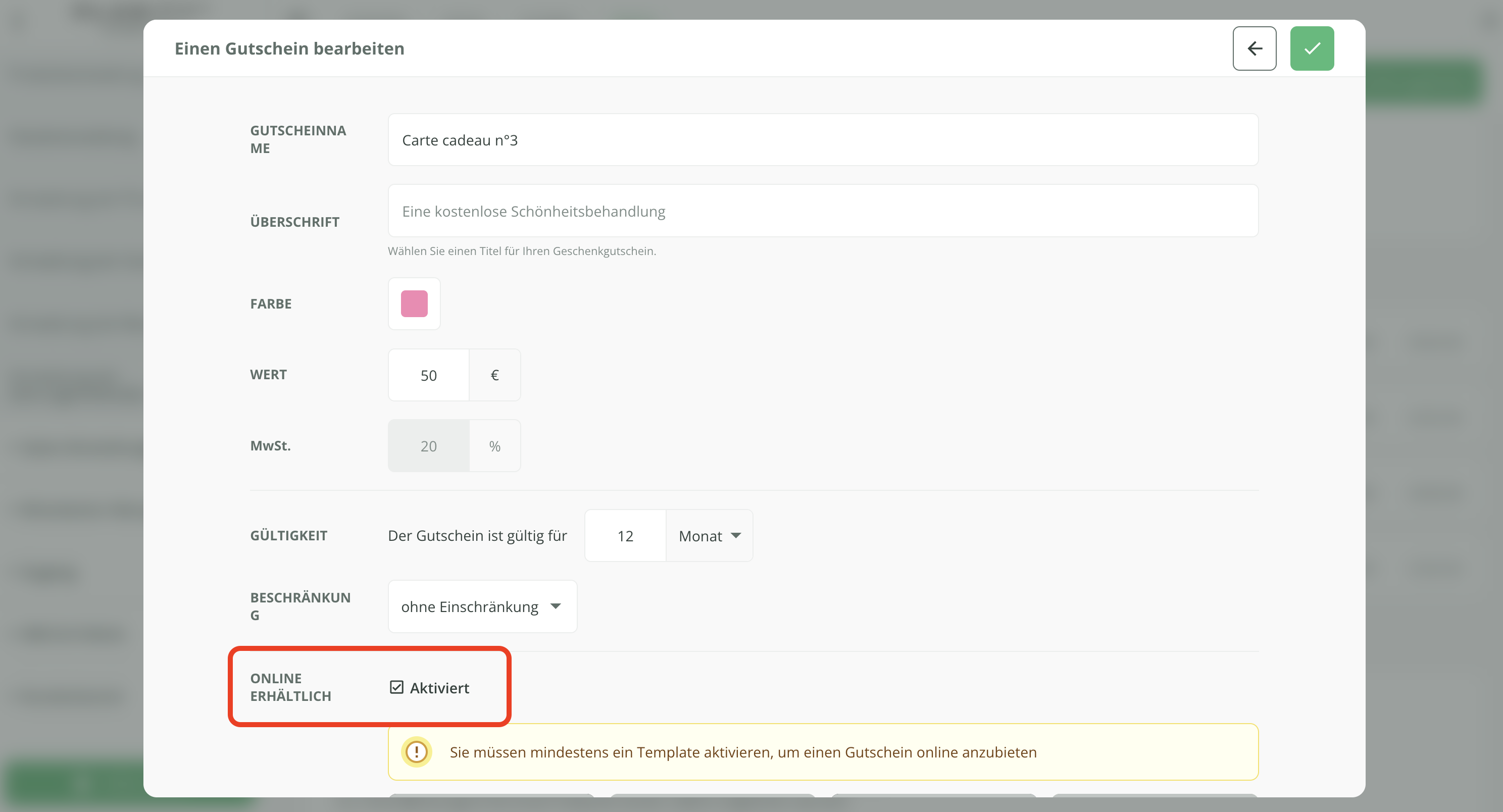
Task: Click the title Einen Gutschein bearbeiten
Action: (x=289, y=48)
